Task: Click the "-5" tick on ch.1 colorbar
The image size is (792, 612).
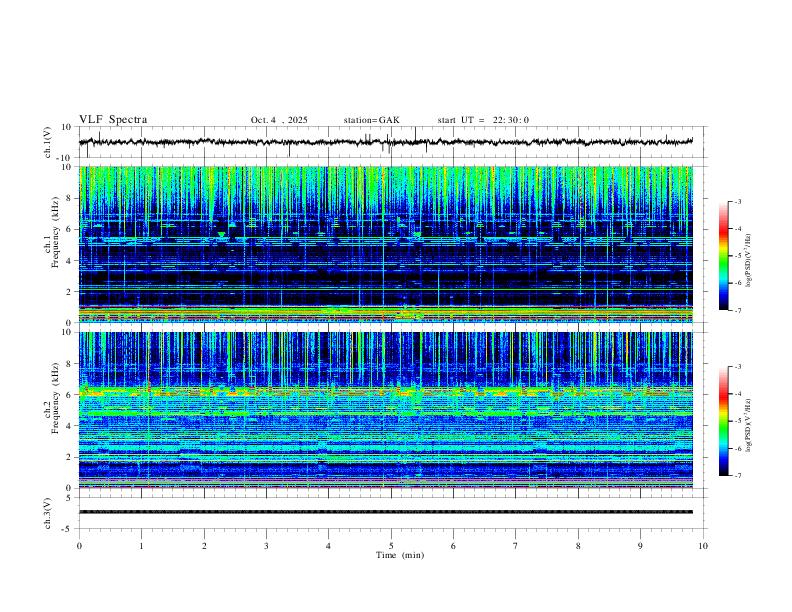Action: pyautogui.click(x=738, y=256)
